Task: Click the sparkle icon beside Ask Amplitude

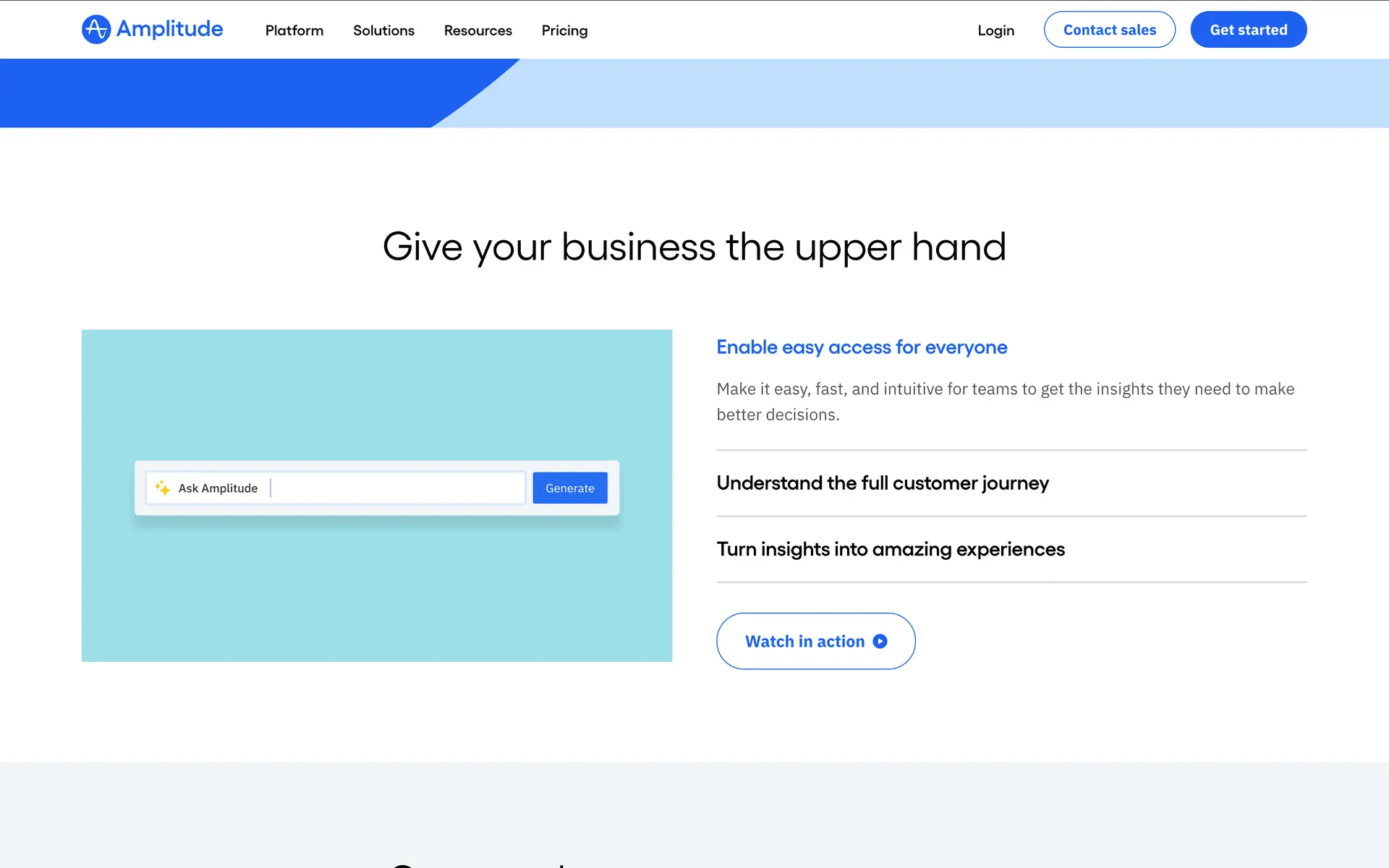Action: click(163, 488)
